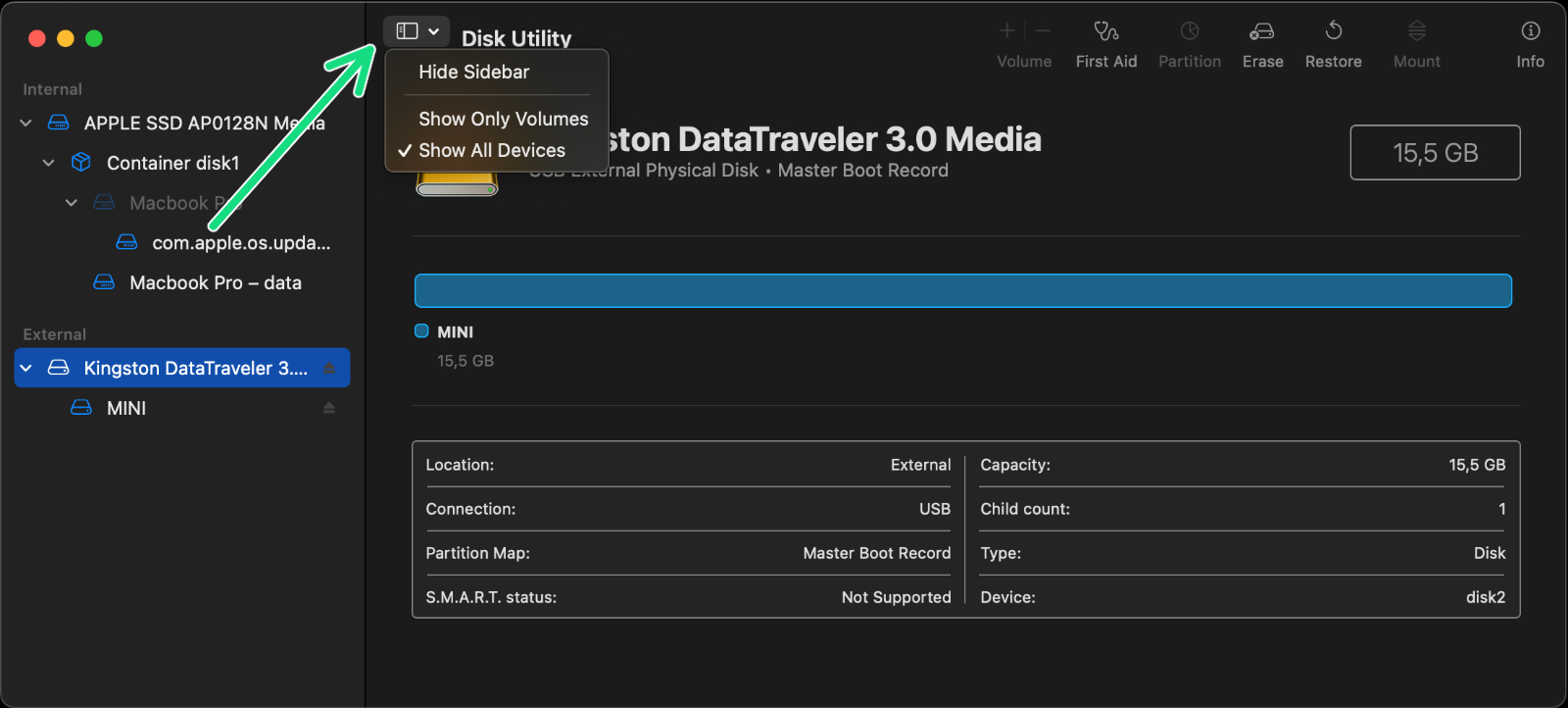This screenshot has height=708, width=1568.
Task: Click the blue MINI partition usage bar
Action: coord(963,290)
